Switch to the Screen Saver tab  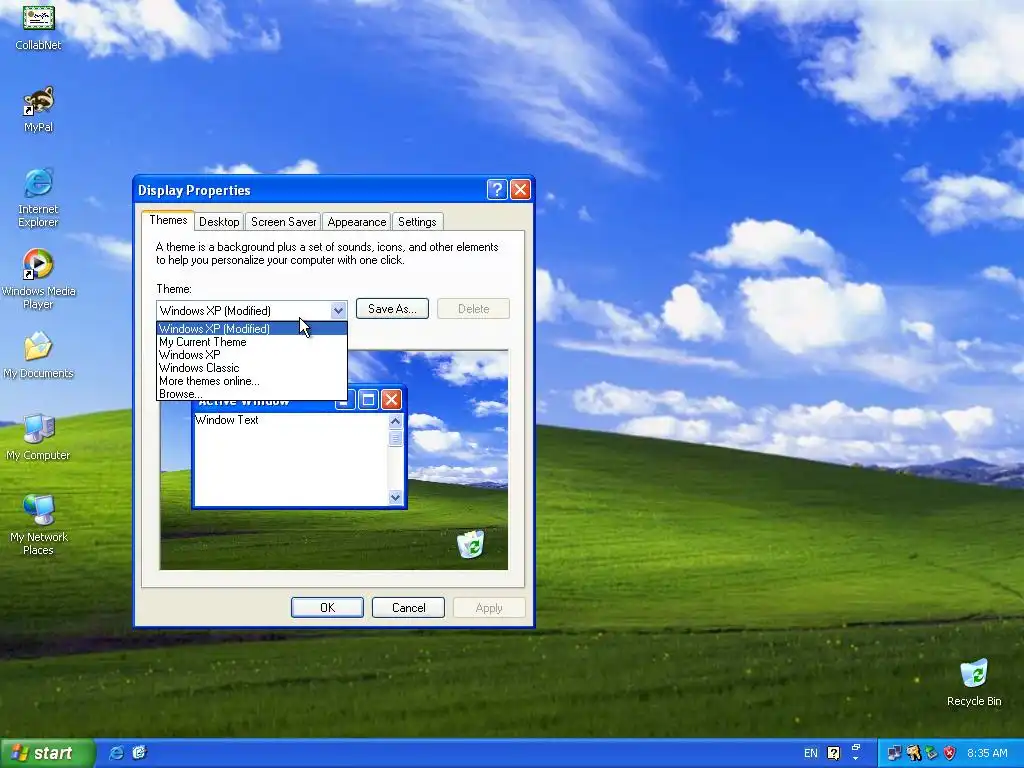pos(283,222)
